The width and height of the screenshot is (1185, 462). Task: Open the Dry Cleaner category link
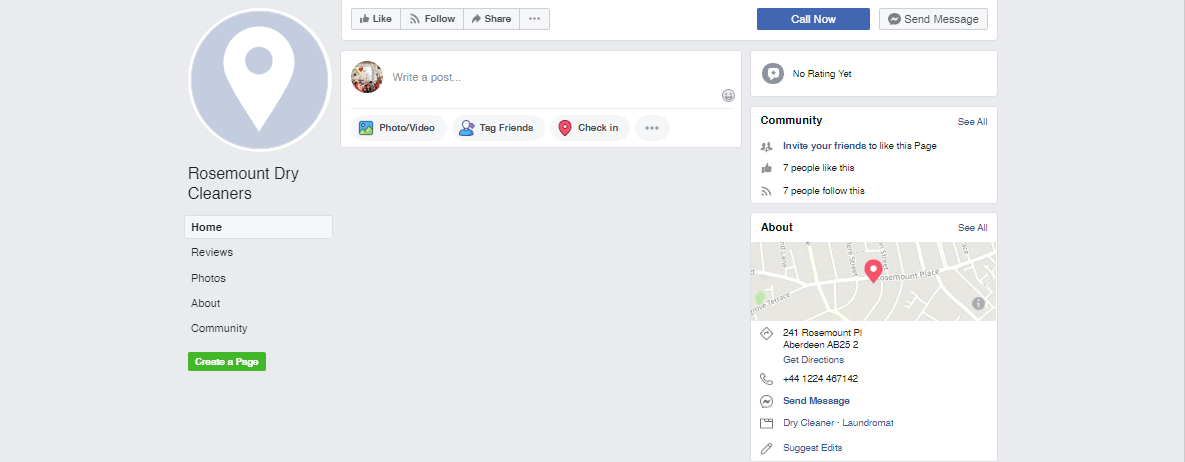coord(809,423)
